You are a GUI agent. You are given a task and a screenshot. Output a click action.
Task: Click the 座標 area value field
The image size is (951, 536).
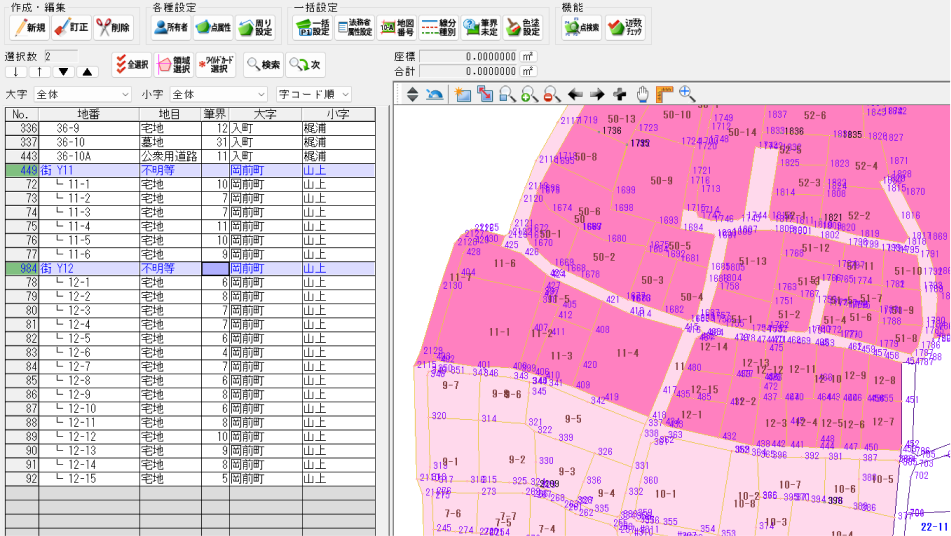pyautogui.click(x=469, y=57)
